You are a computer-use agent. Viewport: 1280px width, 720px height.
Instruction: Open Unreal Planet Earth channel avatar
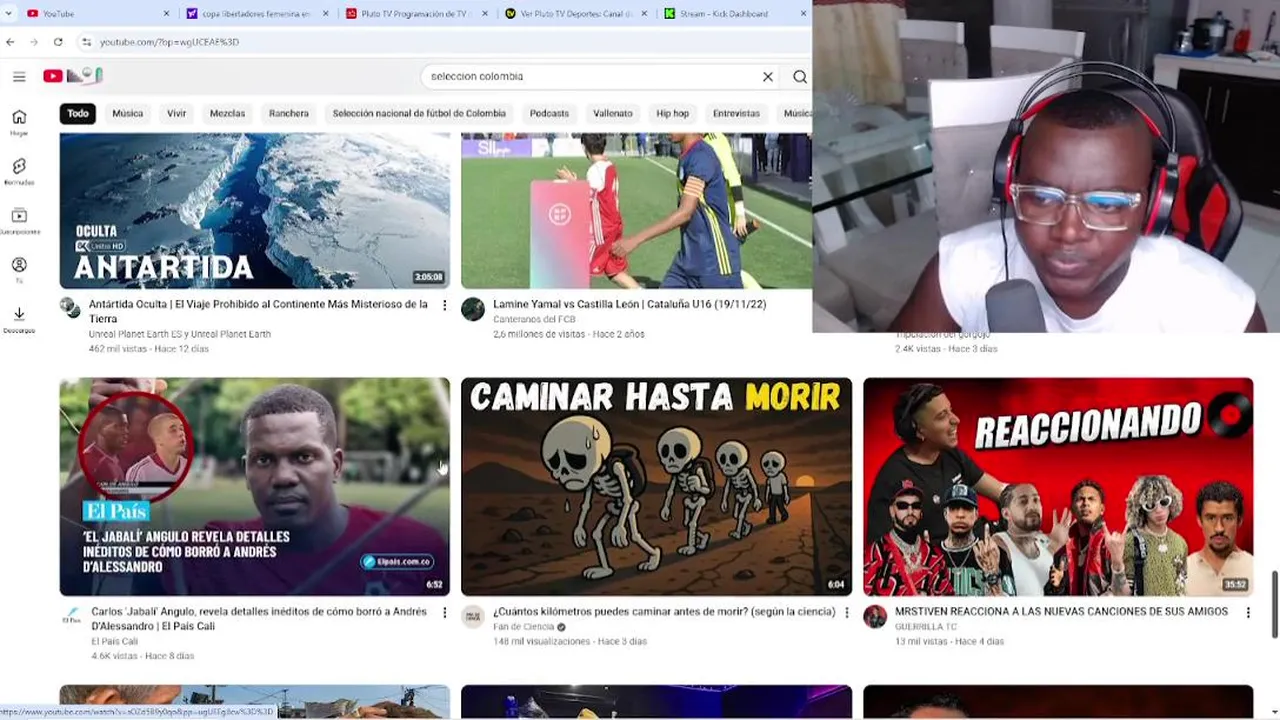70,308
